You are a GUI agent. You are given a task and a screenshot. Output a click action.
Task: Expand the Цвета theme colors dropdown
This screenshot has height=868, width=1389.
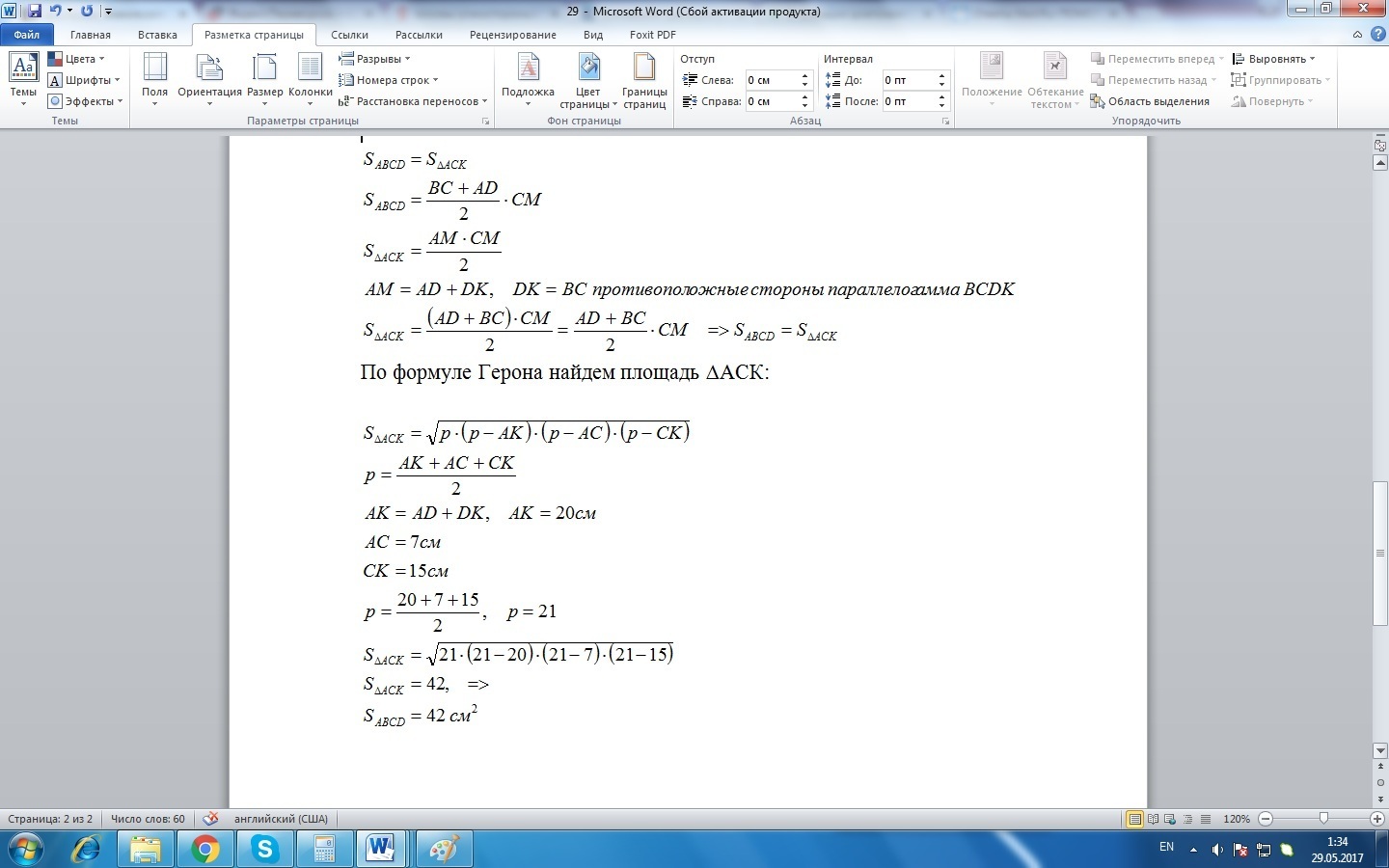[x=76, y=59]
